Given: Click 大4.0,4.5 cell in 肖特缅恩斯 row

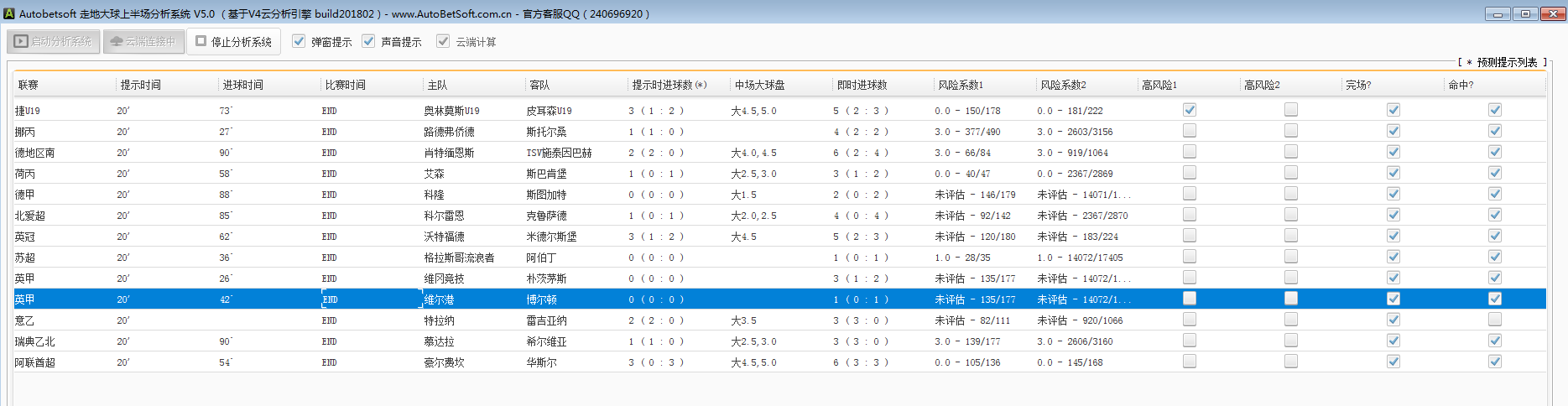Looking at the screenshot, I should click(753, 153).
